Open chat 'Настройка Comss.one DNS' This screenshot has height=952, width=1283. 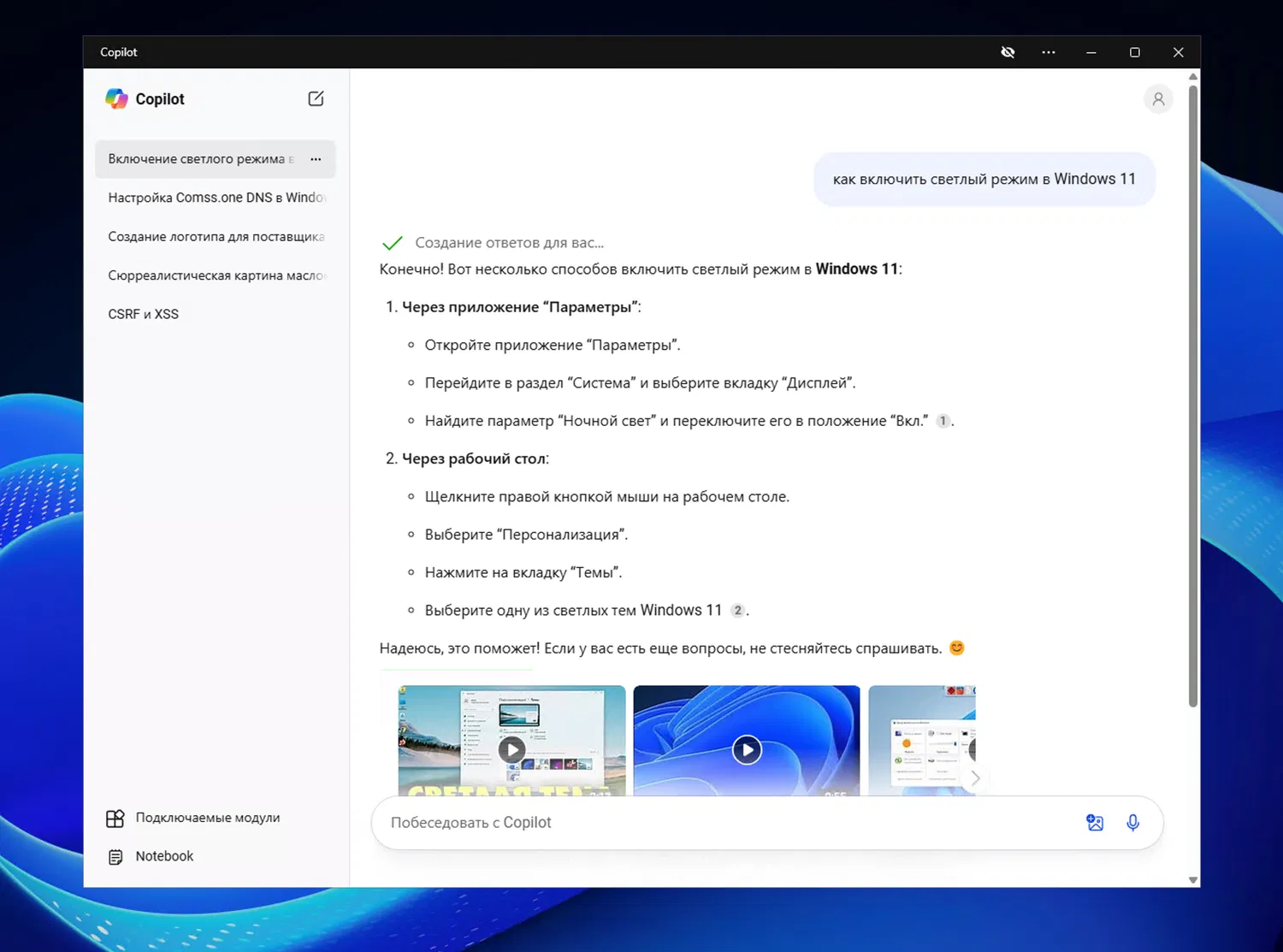point(216,198)
